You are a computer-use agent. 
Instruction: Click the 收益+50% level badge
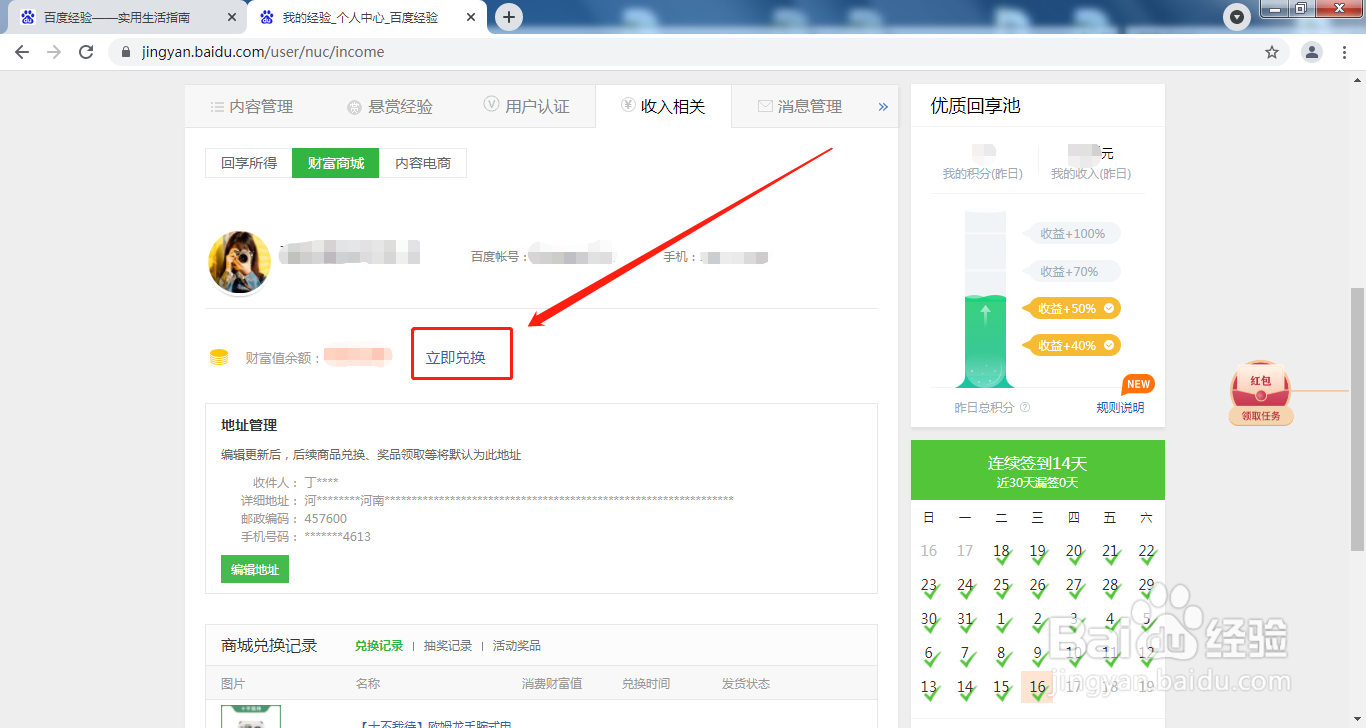[x=1071, y=308]
